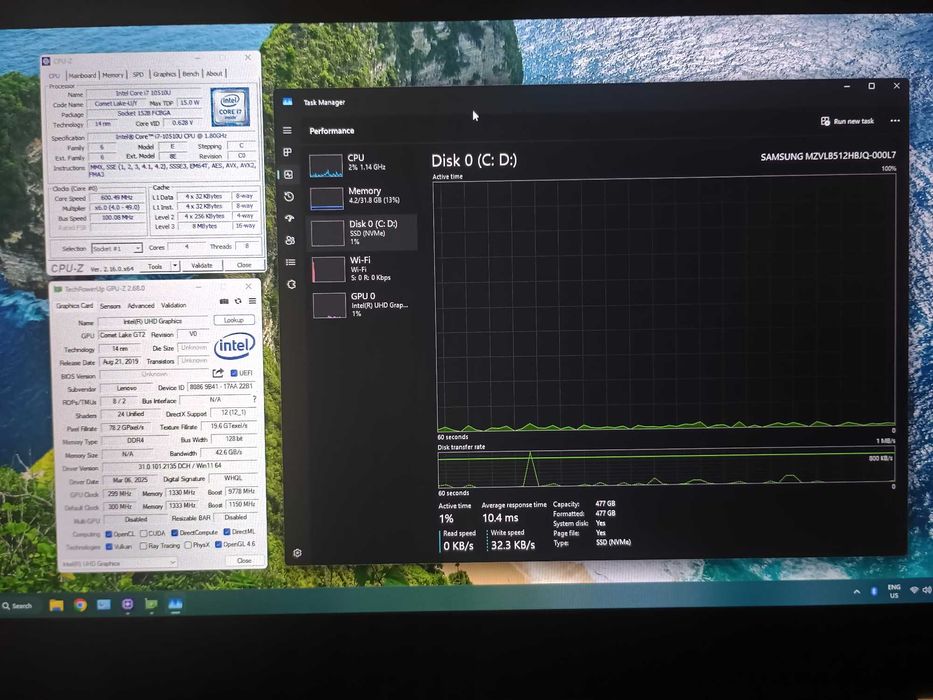933x700 pixels.
Task: Select the Memory performance entry
Action: point(362,198)
